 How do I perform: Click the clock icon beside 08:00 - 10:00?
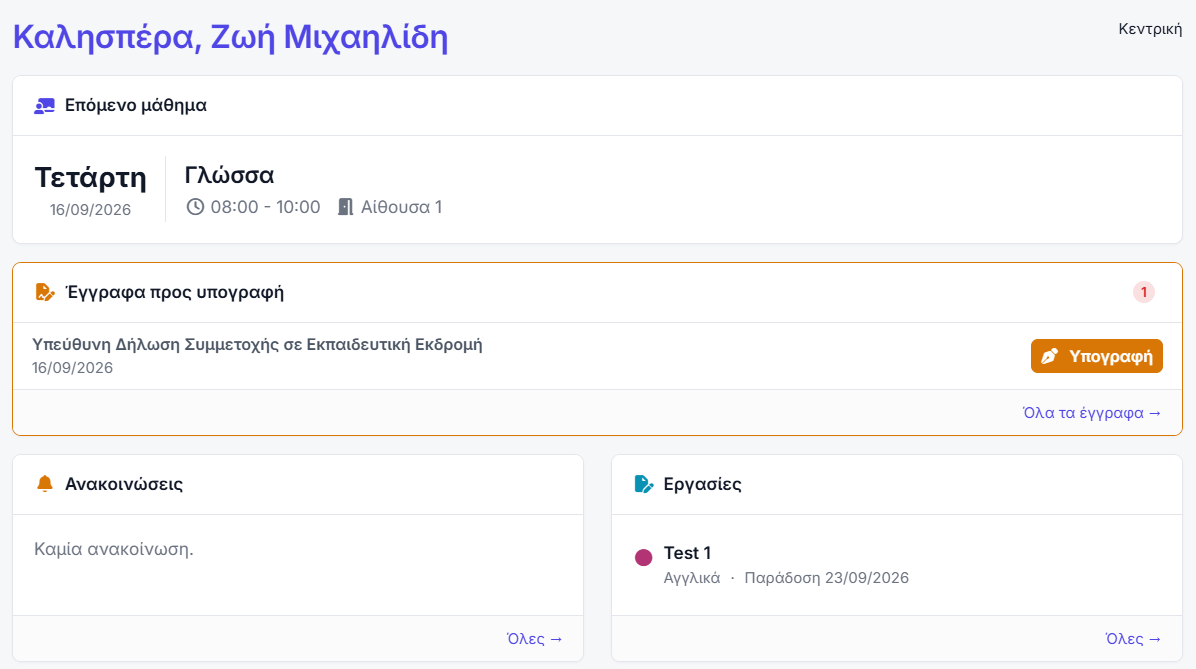pyautogui.click(x=195, y=207)
